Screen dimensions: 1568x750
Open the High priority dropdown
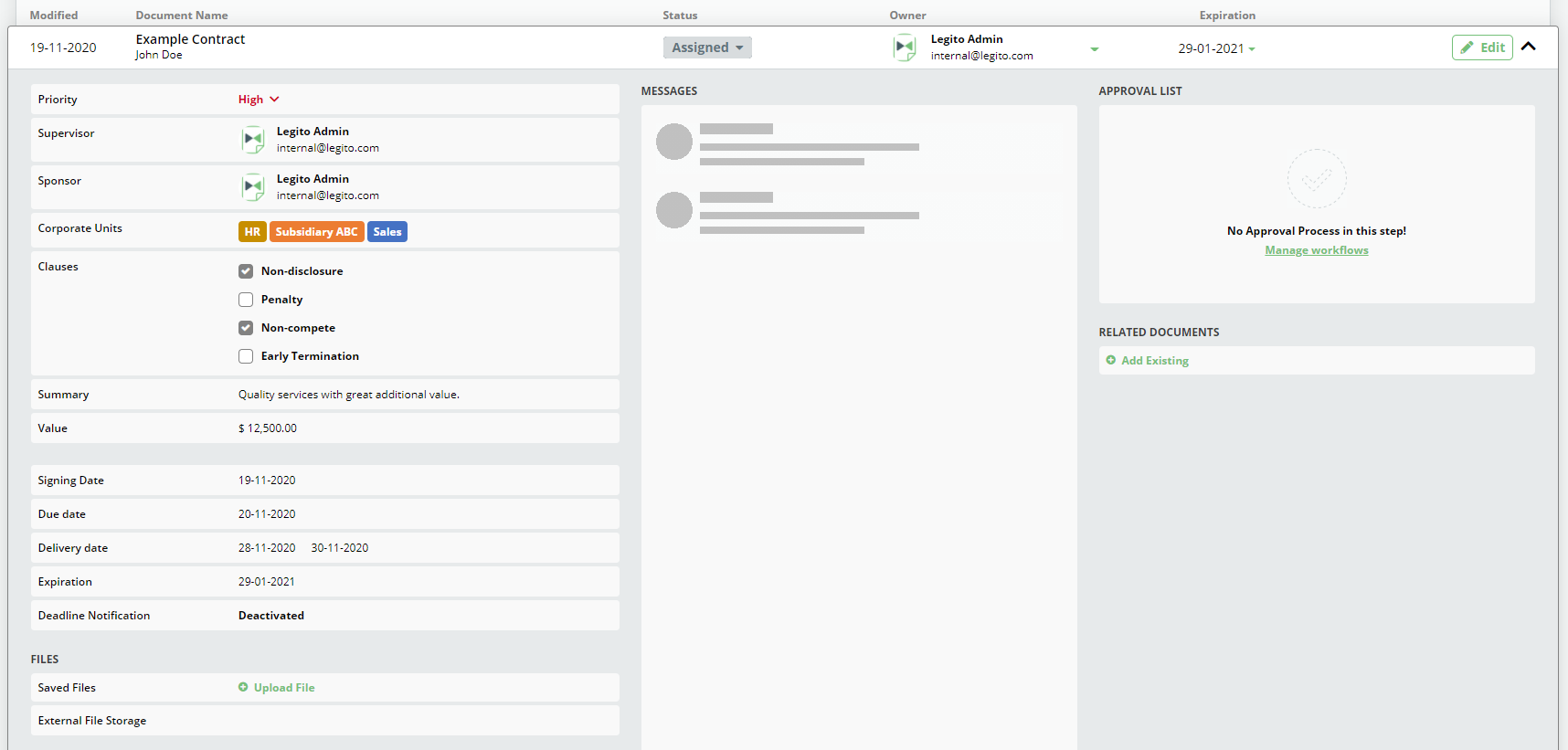pos(259,100)
